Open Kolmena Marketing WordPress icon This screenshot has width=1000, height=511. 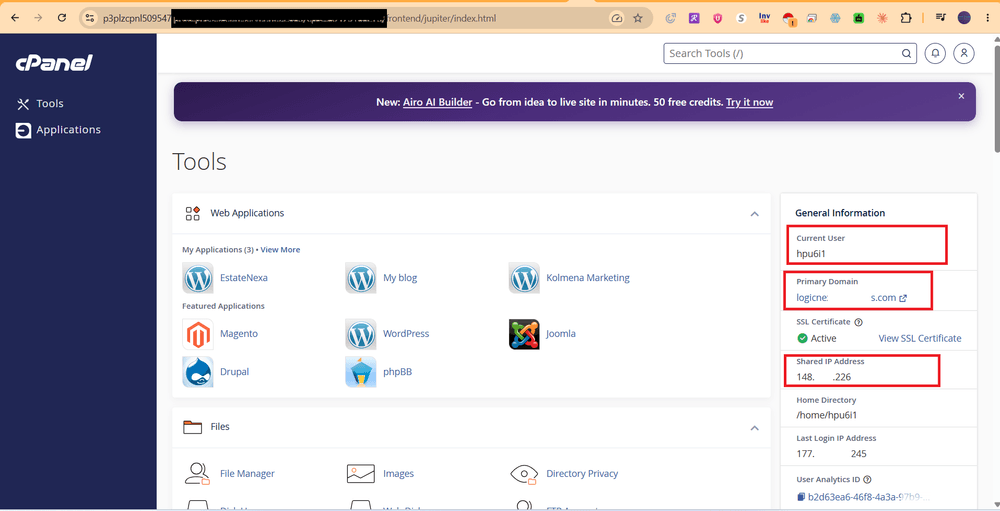(x=524, y=278)
